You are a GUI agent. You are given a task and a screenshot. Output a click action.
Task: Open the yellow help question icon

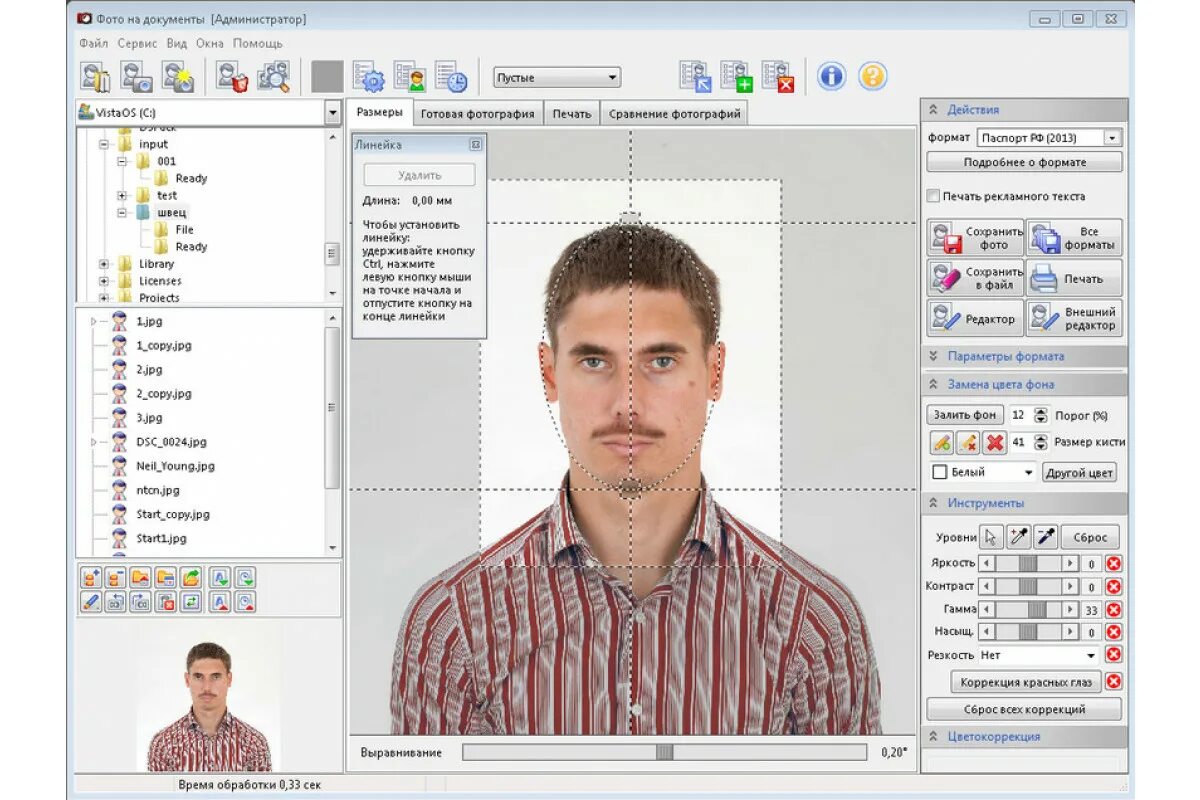point(873,77)
